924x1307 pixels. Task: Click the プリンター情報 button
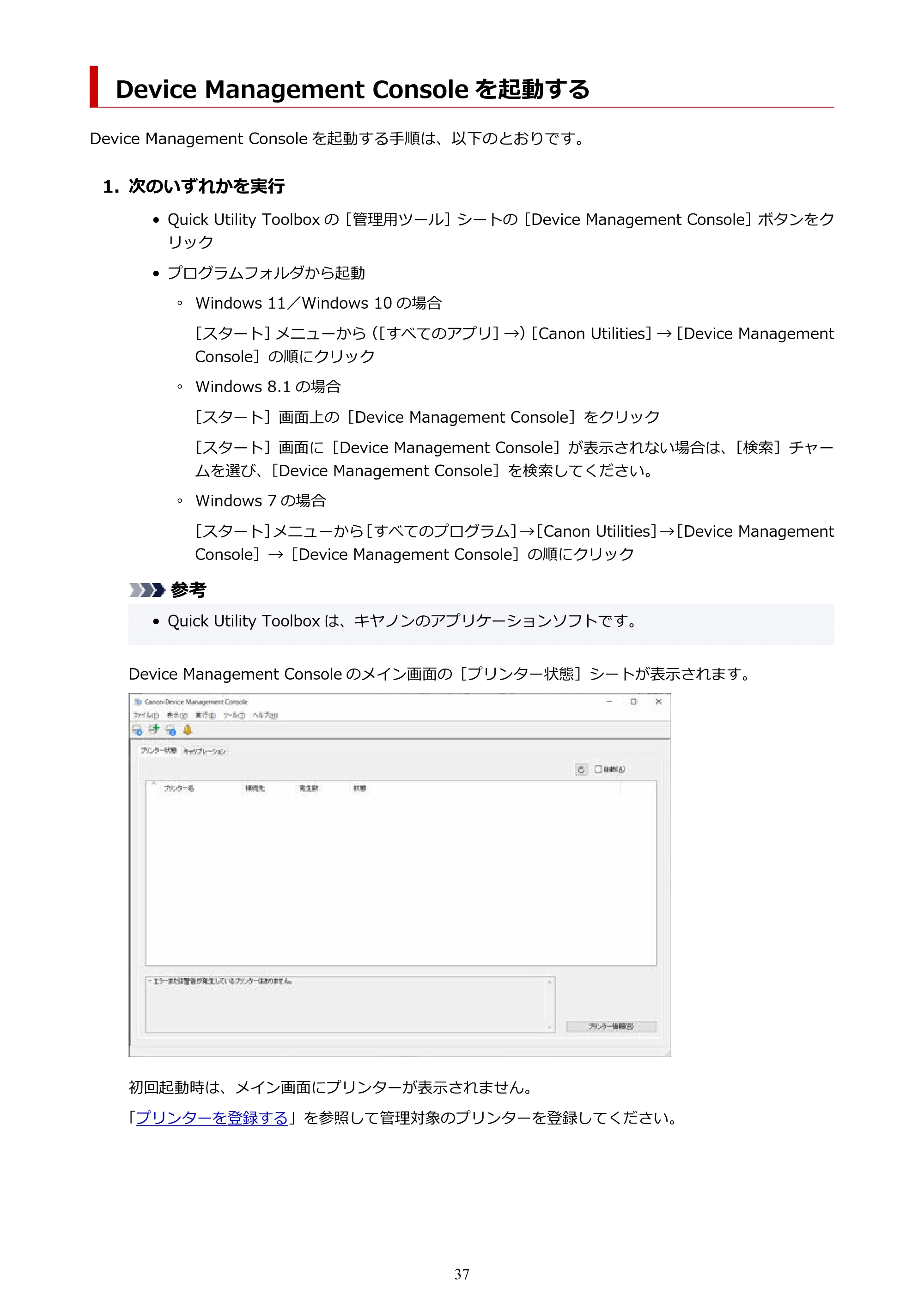611,1027
